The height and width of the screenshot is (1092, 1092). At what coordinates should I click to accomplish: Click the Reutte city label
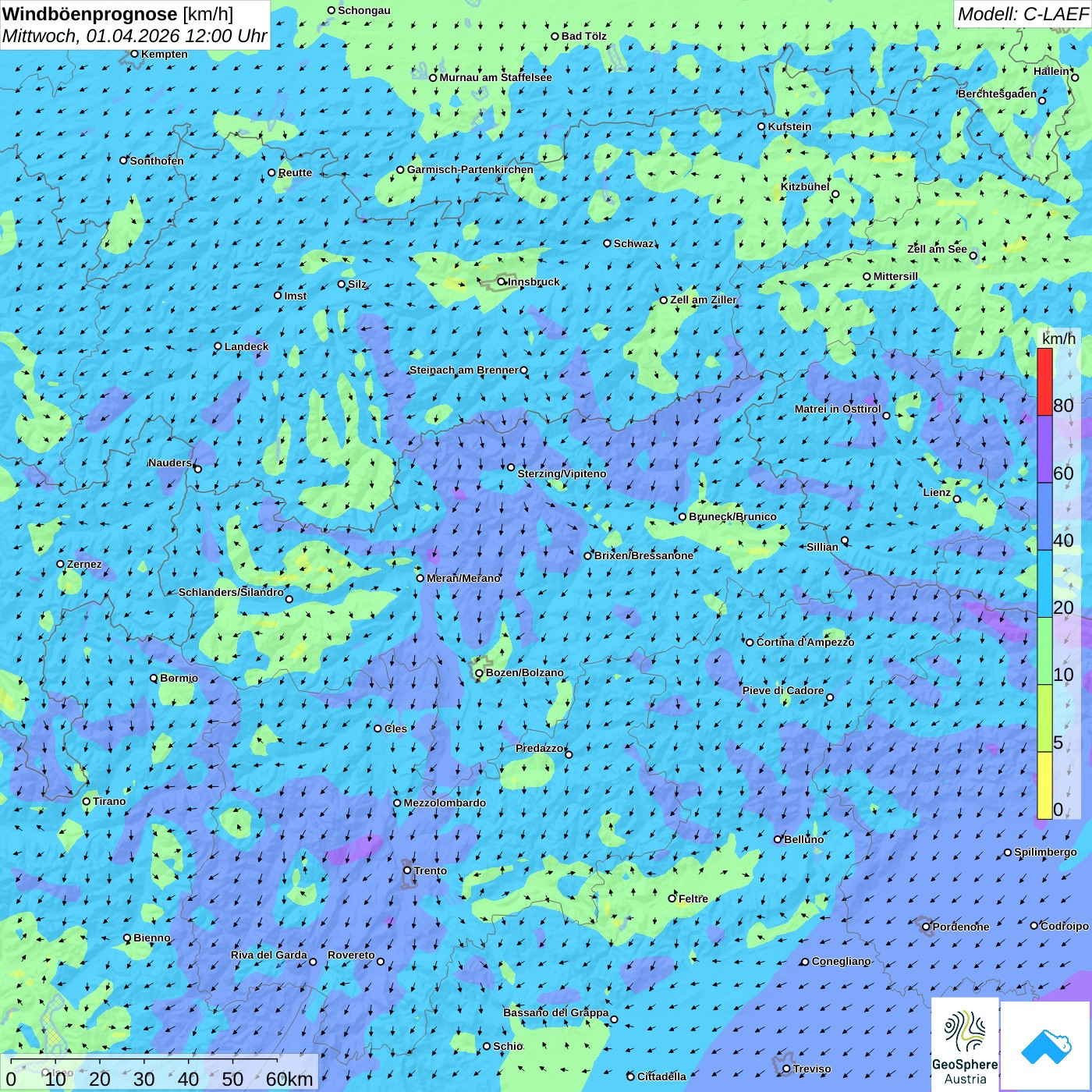[295, 172]
